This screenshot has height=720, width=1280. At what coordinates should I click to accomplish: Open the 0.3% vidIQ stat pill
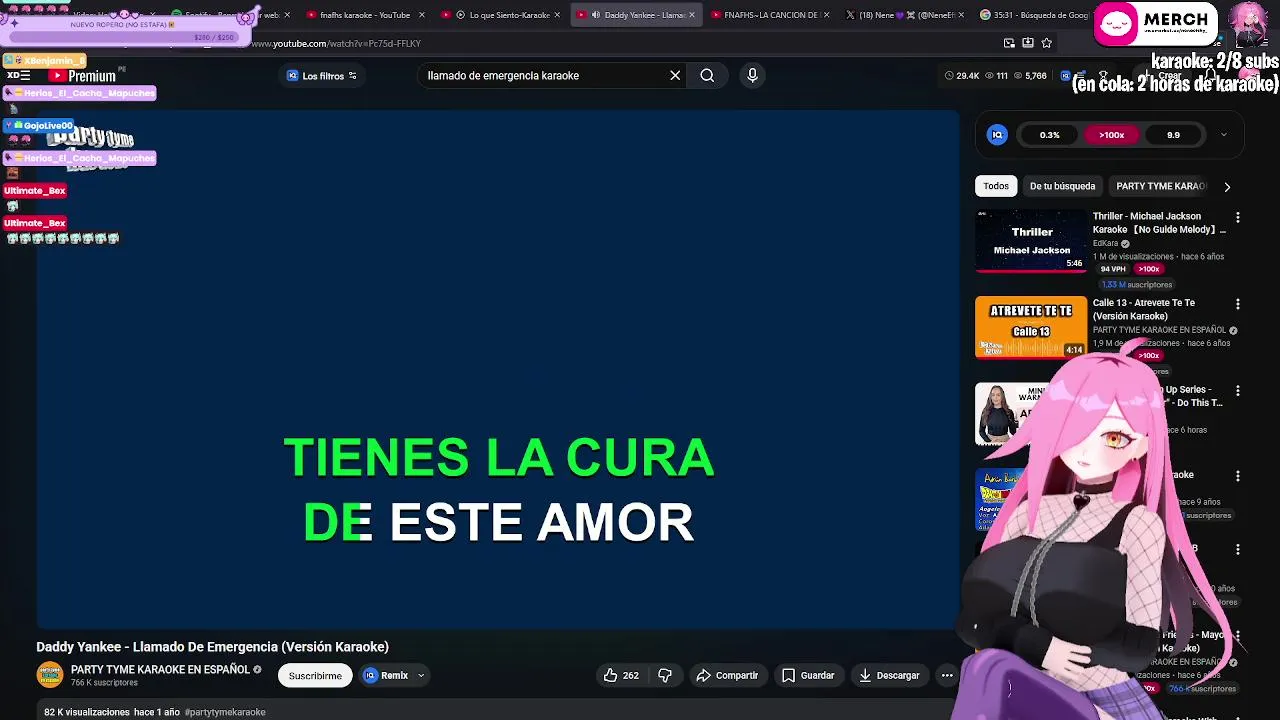pyautogui.click(x=1049, y=135)
